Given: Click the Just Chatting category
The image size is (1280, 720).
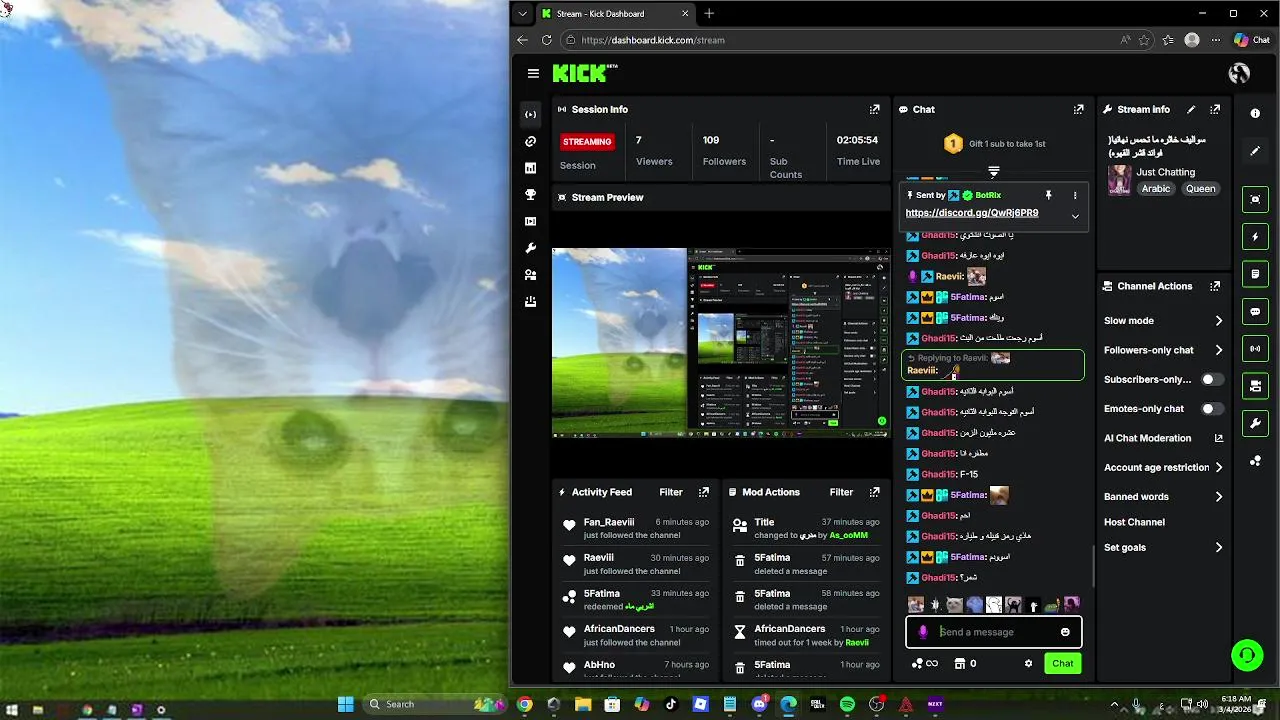Looking at the screenshot, I should click(x=1165, y=172).
